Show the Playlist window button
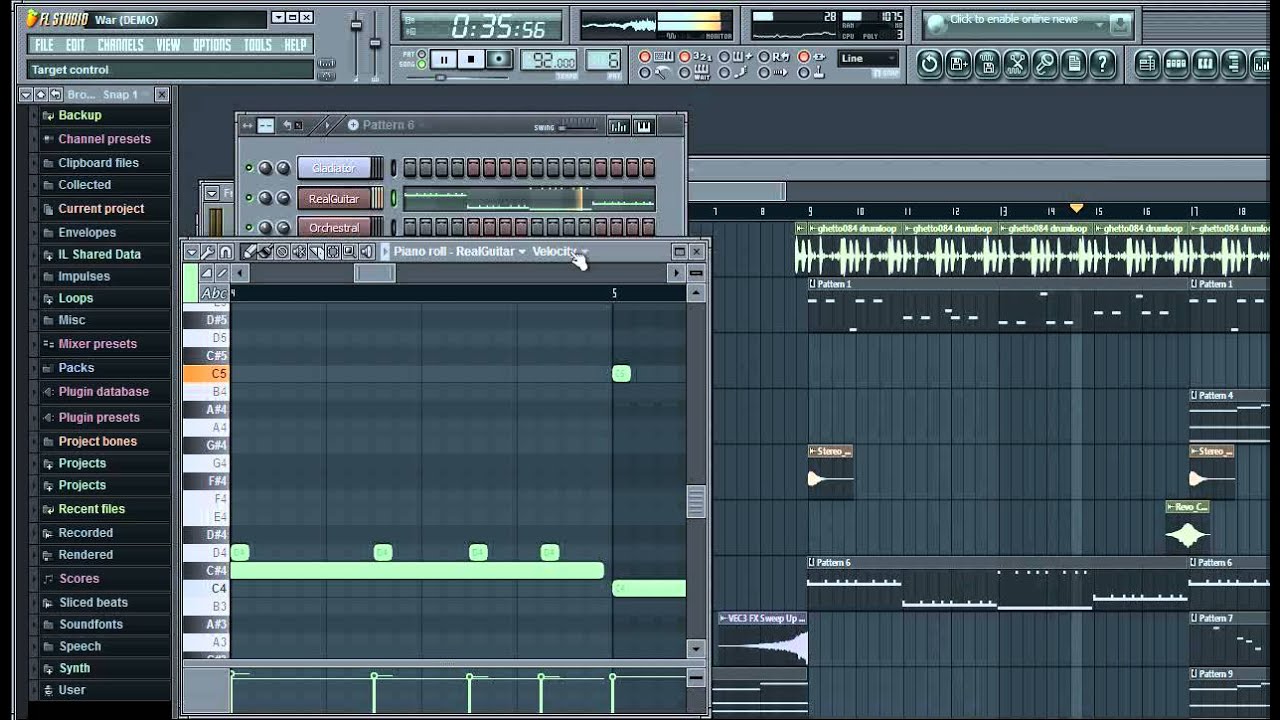Screen dimensions: 1280x720 [1147, 64]
